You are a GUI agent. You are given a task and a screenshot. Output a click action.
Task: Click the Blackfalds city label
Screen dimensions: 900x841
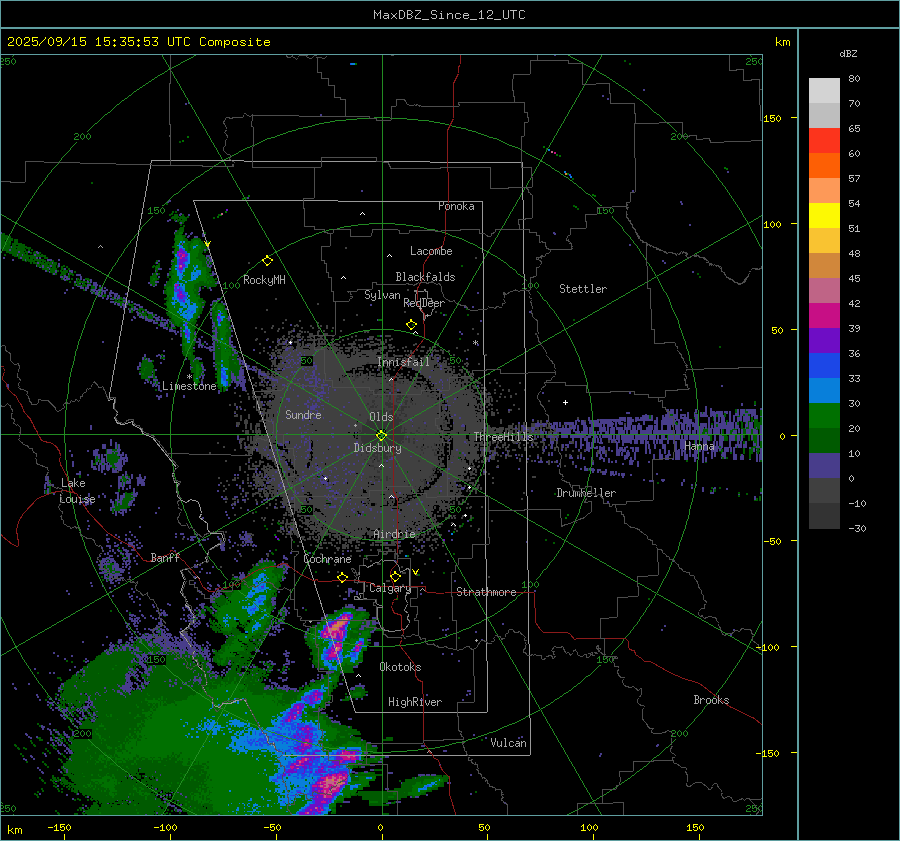(425, 277)
